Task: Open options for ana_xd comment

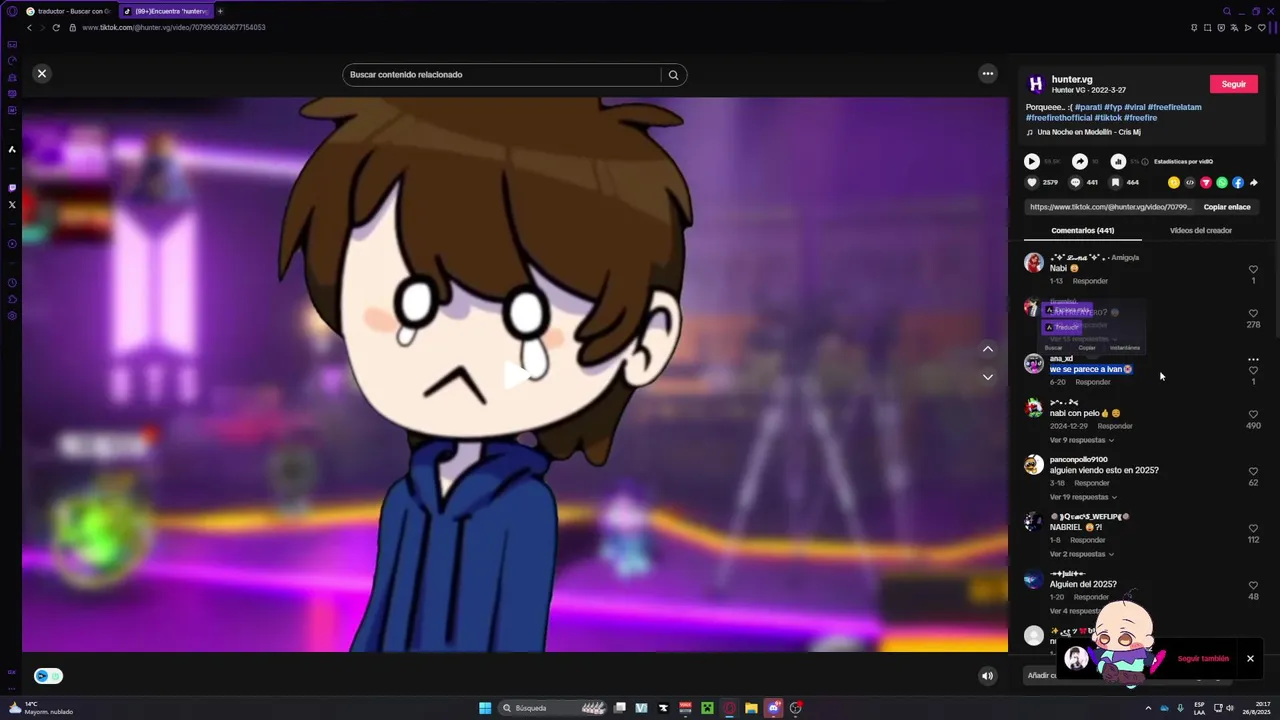Action: pyautogui.click(x=1253, y=359)
